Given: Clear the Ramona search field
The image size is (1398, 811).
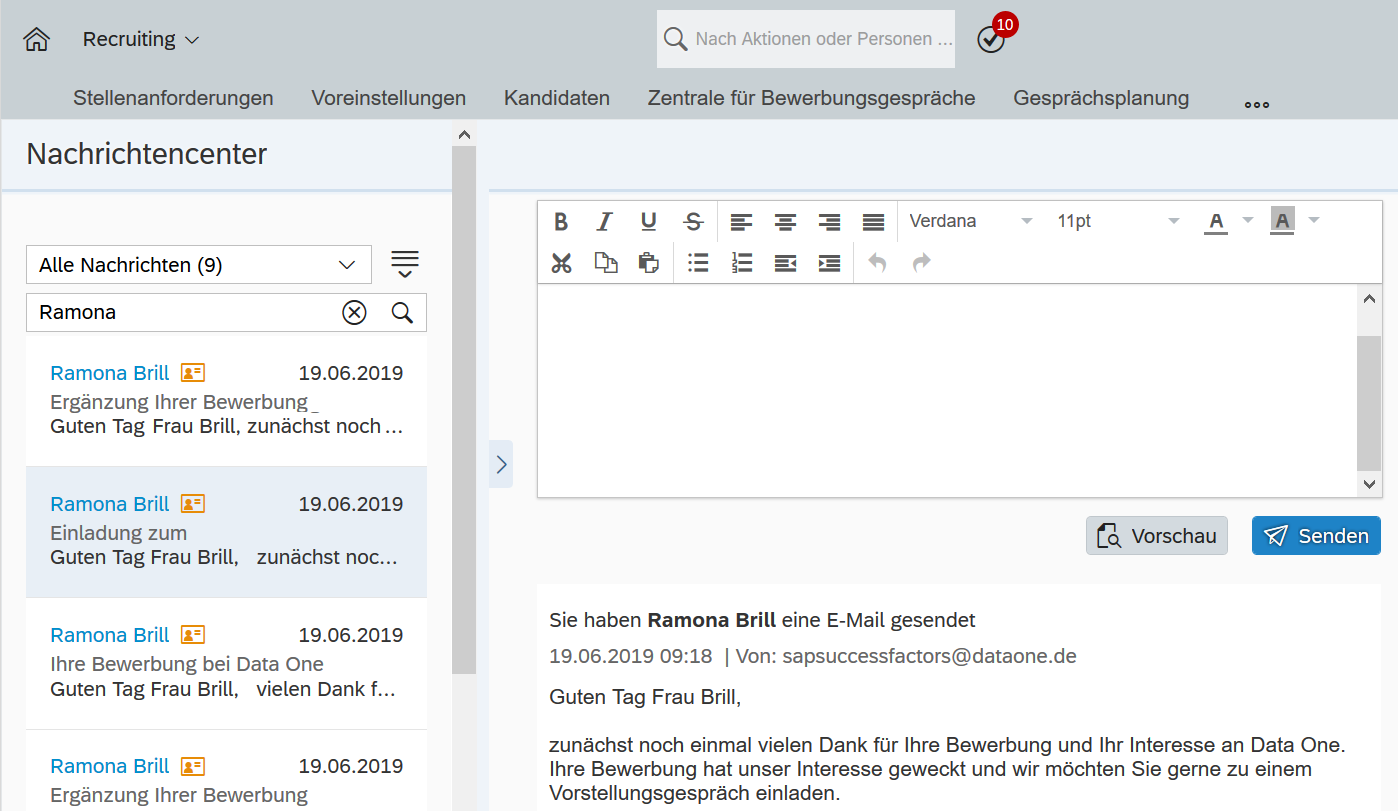Looking at the screenshot, I should (x=354, y=313).
